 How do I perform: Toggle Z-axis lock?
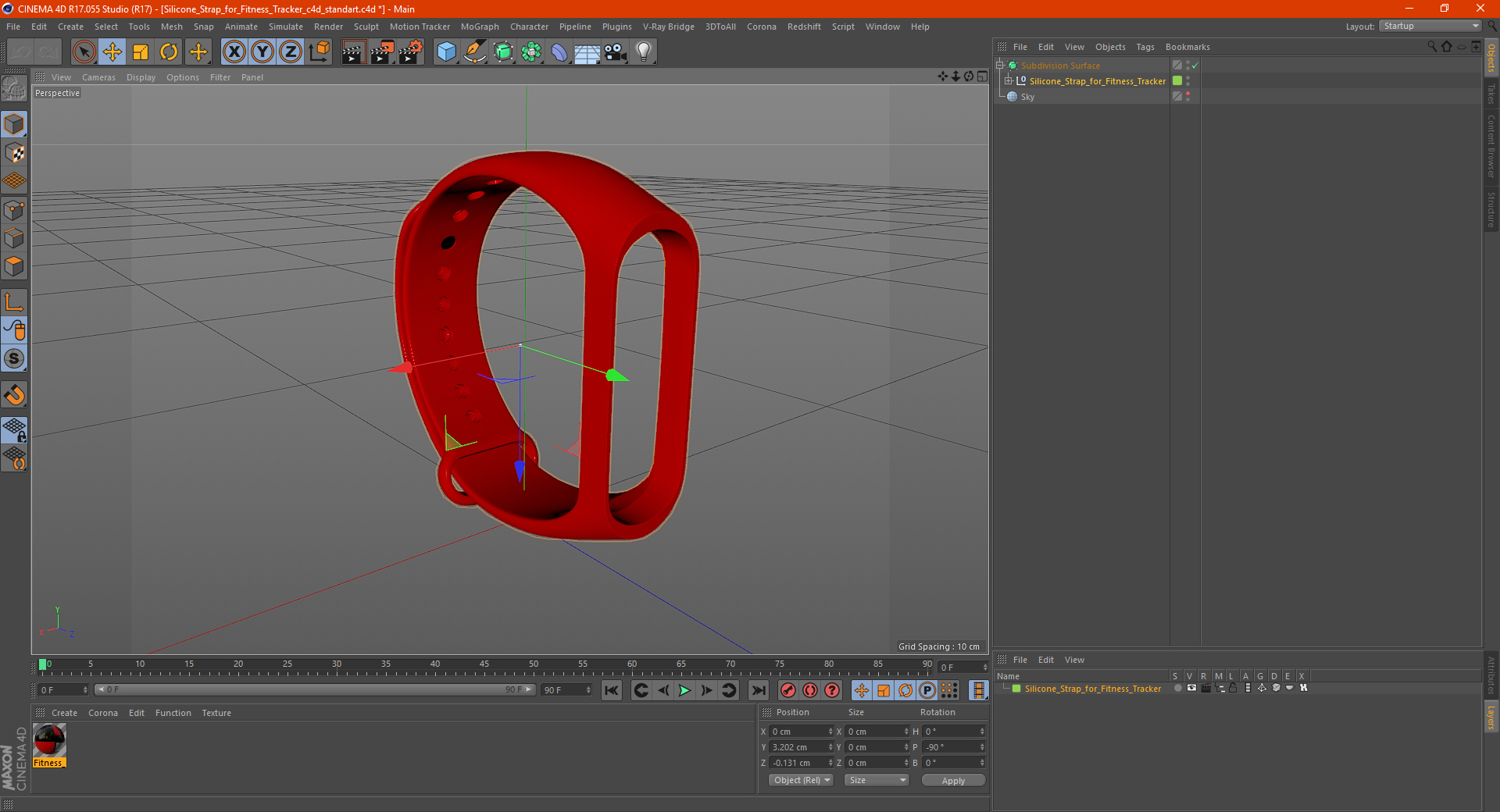pos(291,52)
